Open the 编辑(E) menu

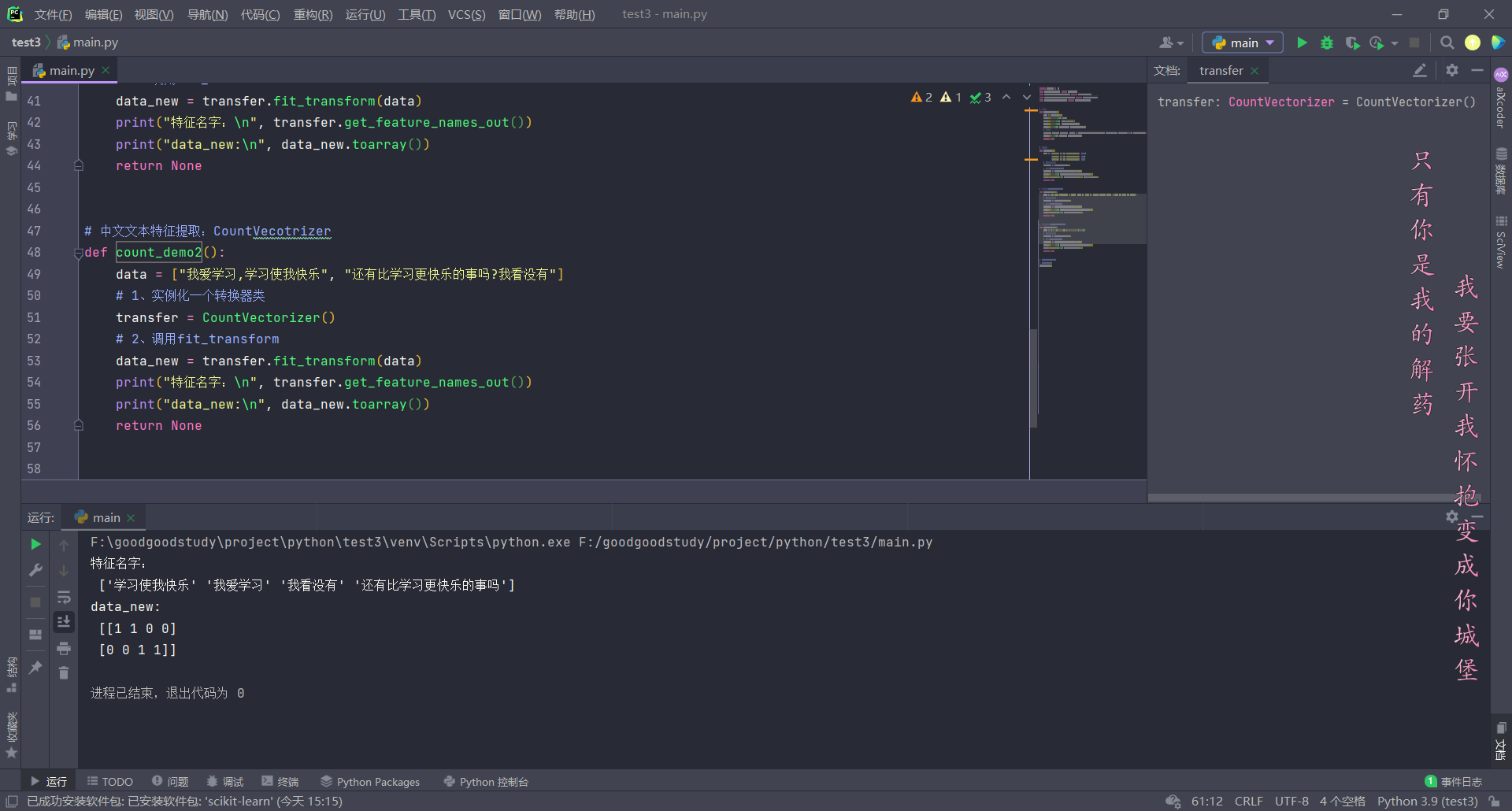pyautogui.click(x=103, y=14)
